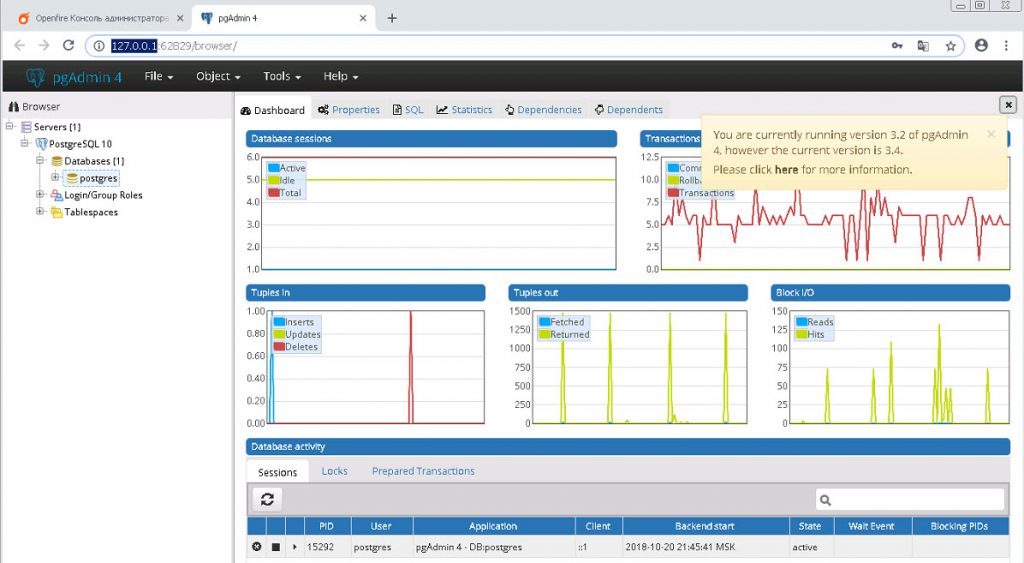Open the Help menu
The height and width of the screenshot is (563, 1024).
[341, 76]
